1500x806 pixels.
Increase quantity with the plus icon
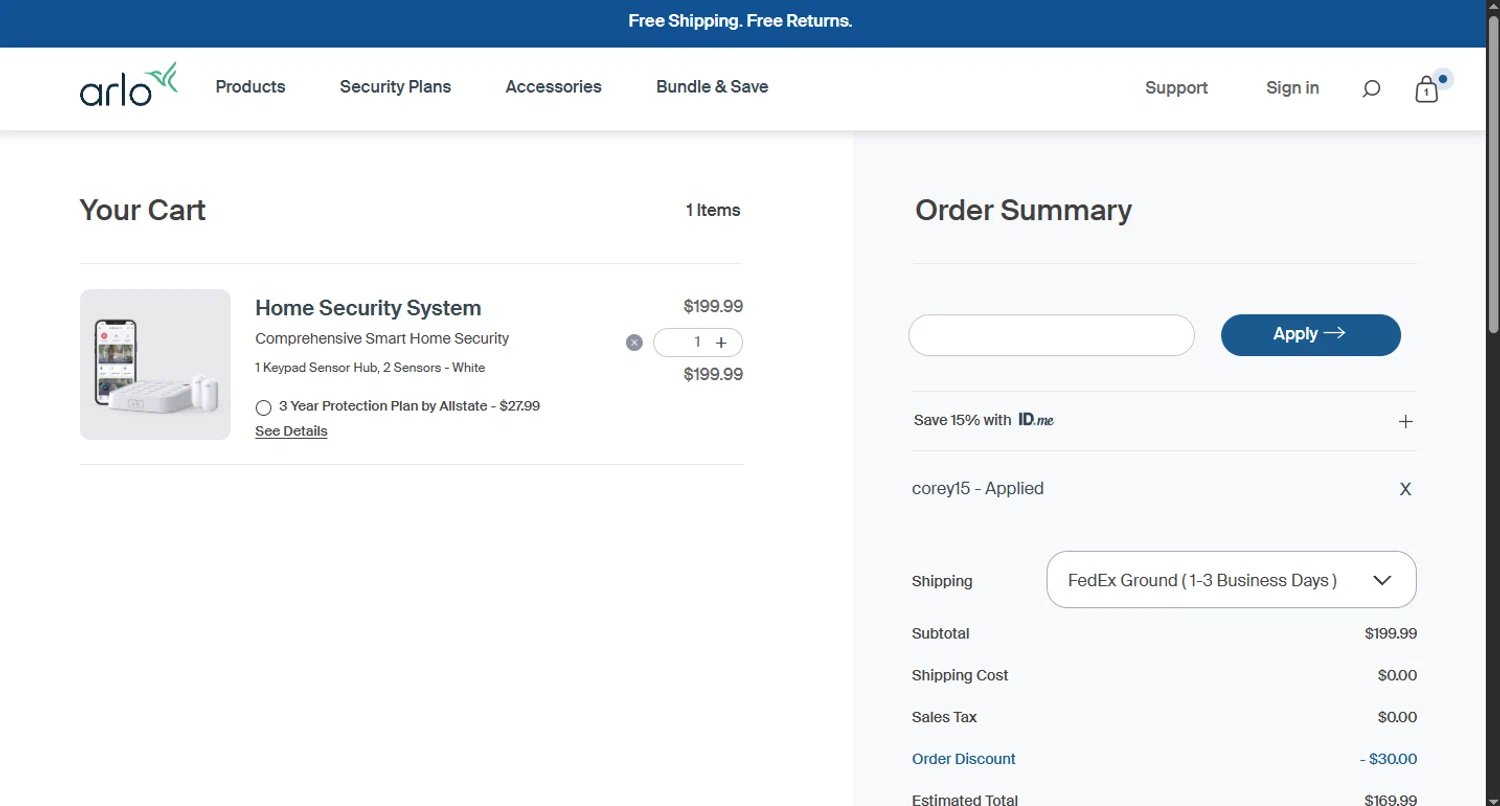point(721,343)
